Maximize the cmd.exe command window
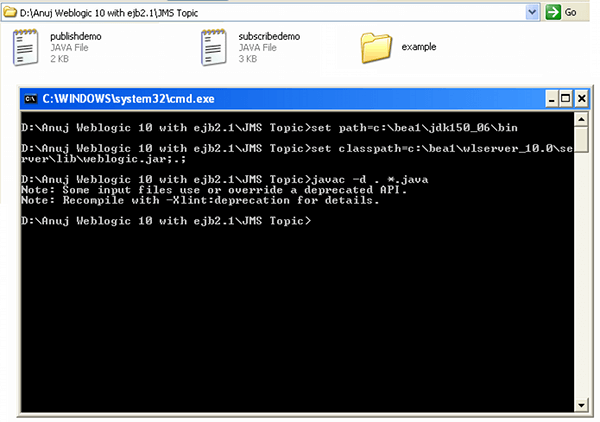 pyautogui.click(x=565, y=99)
